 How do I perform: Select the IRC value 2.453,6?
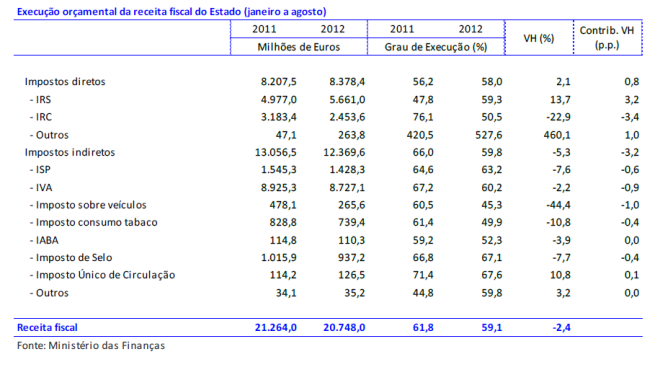347,117
